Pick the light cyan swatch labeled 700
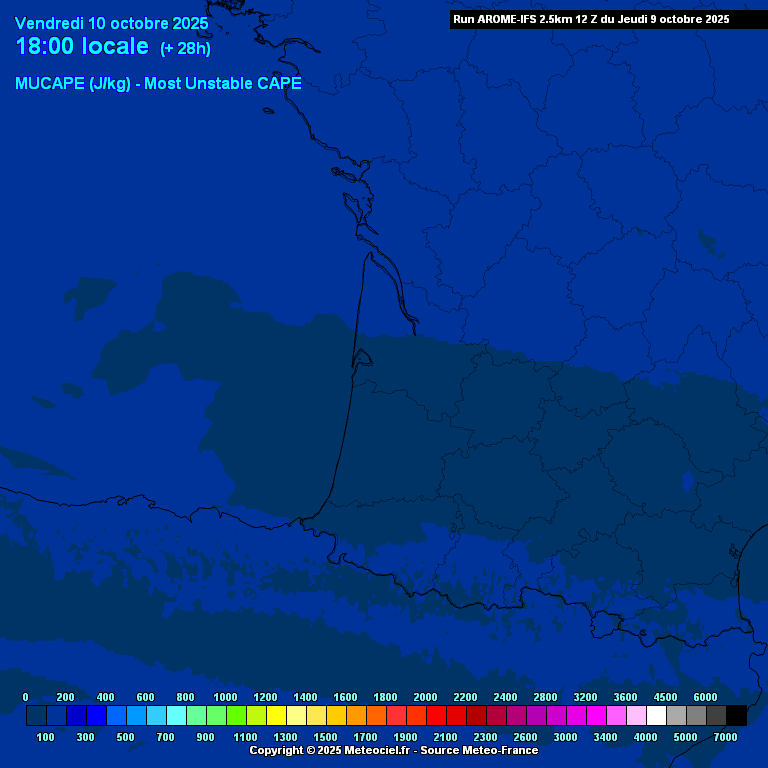The width and height of the screenshot is (768, 768). point(176,715)
